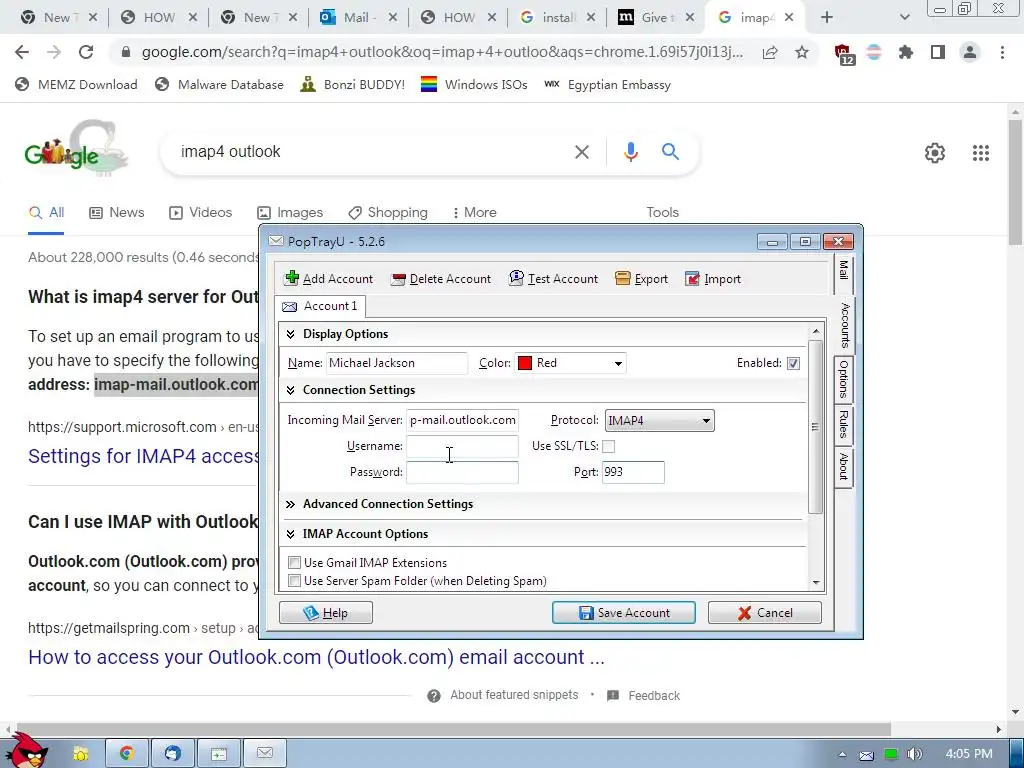Open the Account 1 tab
1024x768 pixels.
321,306
